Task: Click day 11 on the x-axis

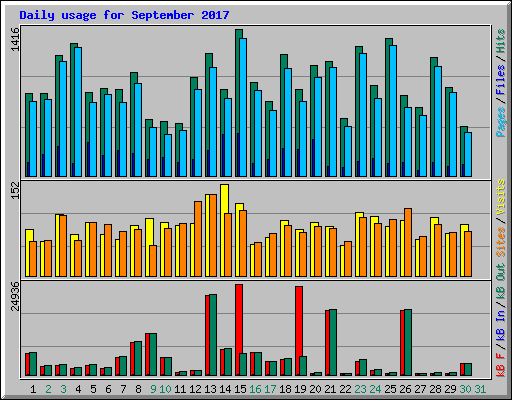Action: [x=180, y=389]
